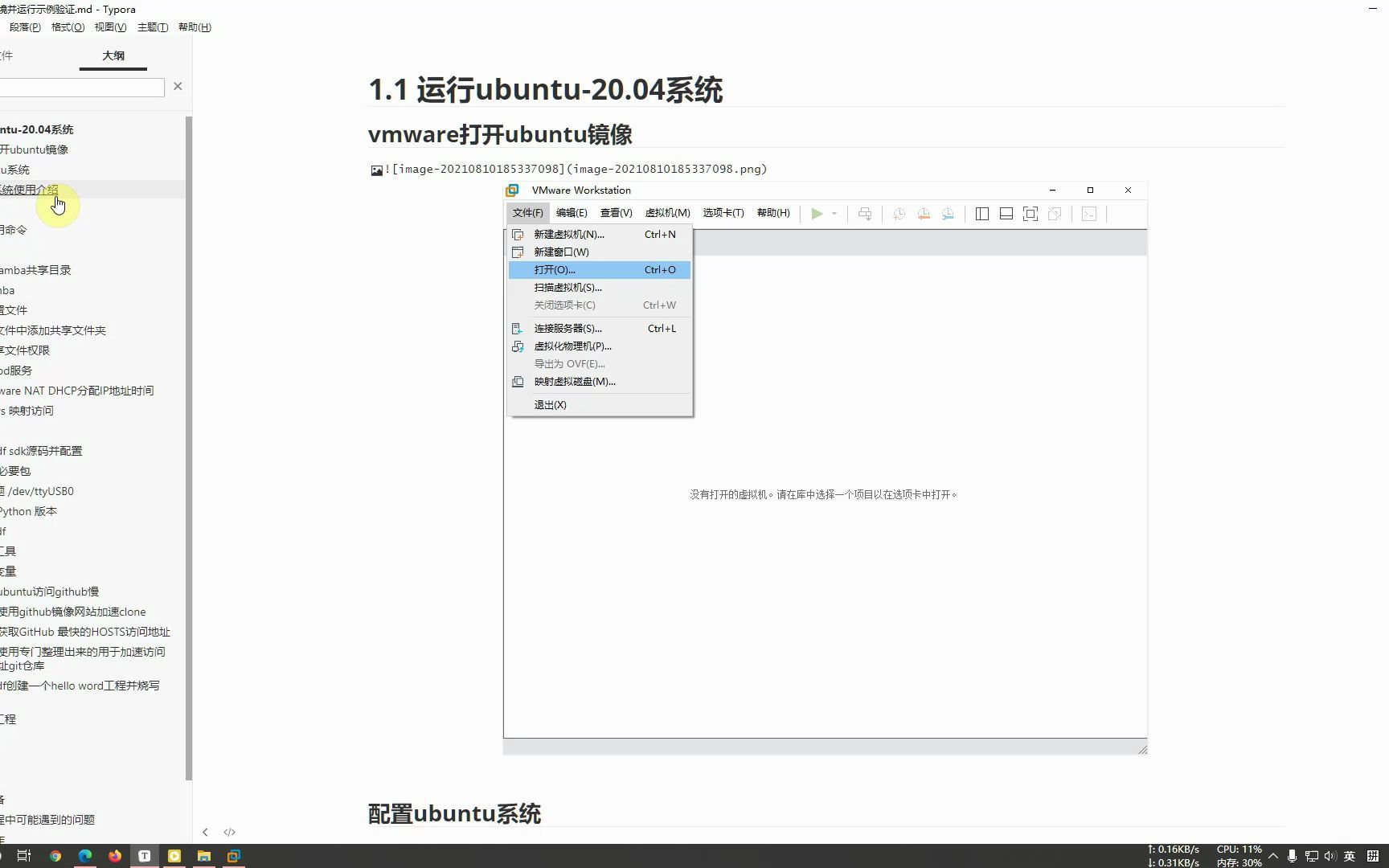Switch to VMware Workstation taskbar icon

click(x=234, y=856)
